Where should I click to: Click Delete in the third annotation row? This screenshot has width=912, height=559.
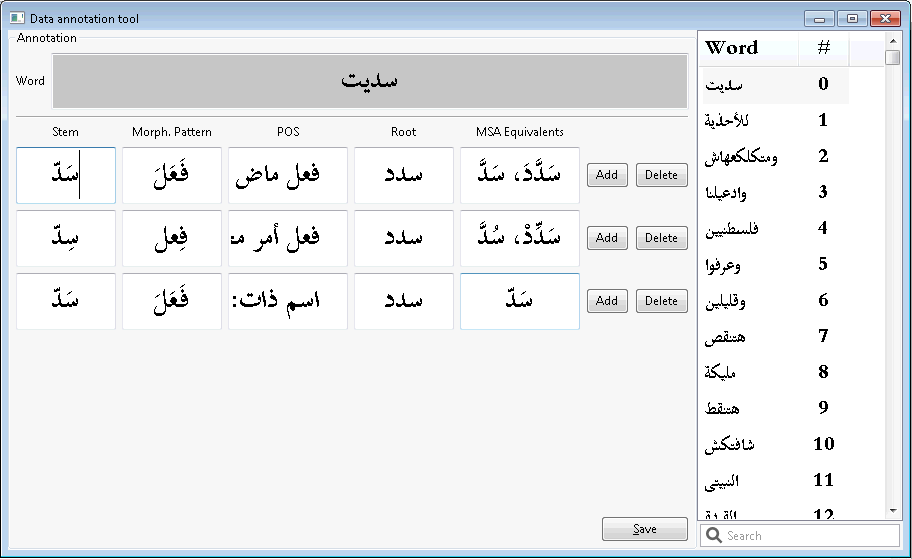(661, 301)
